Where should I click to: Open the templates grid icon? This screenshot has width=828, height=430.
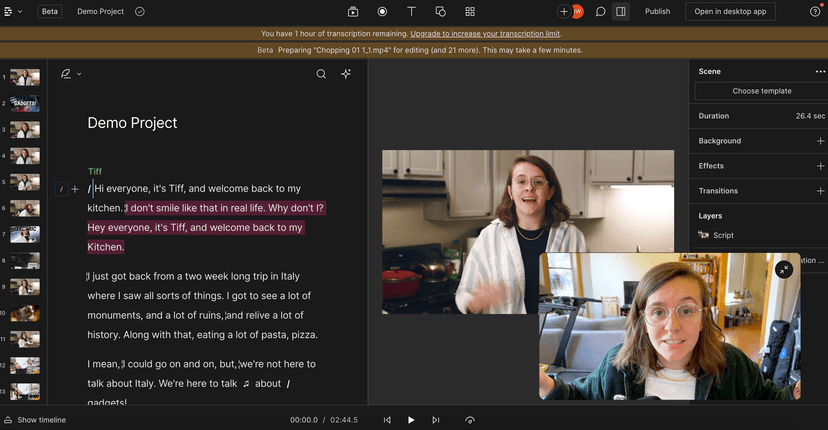point(470,12)
